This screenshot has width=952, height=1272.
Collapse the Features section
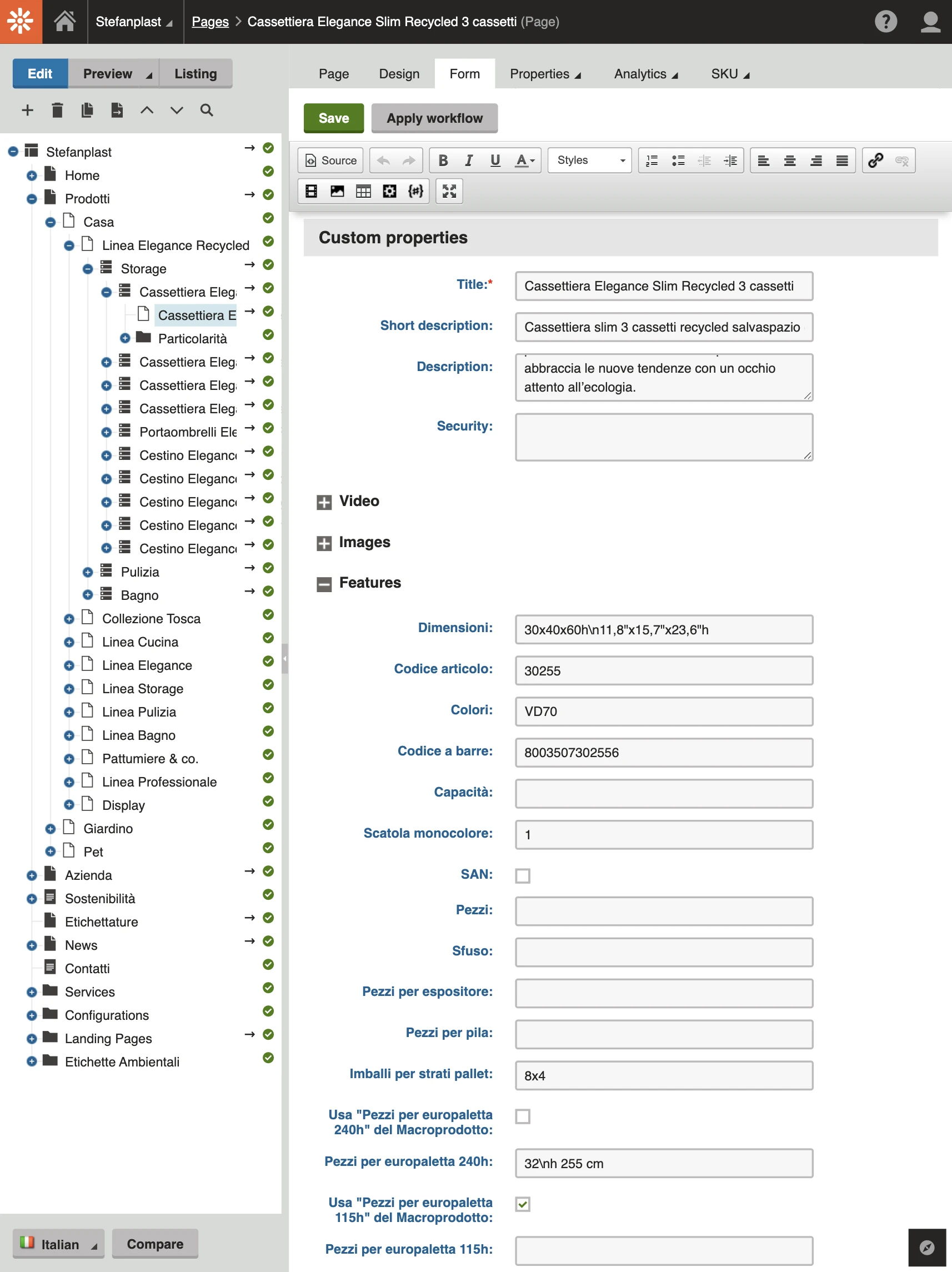coord(324,584)
